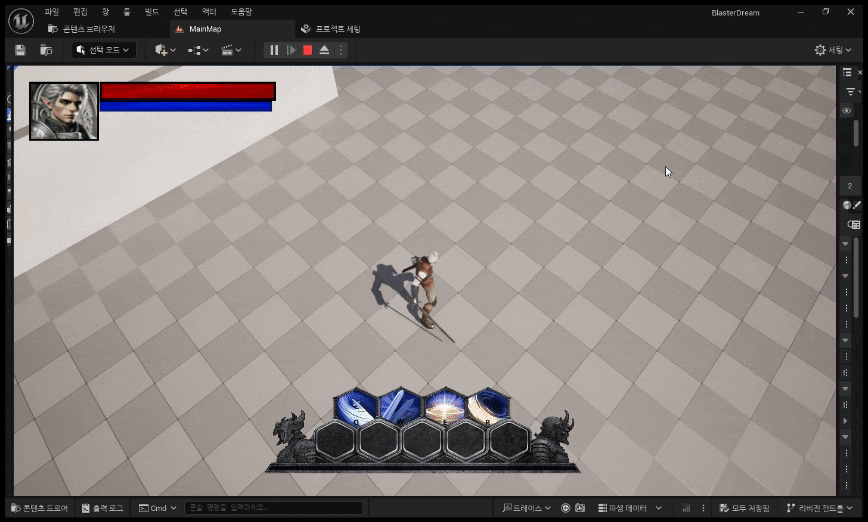Open the 선택 모드 selection mode dropdown
The width and height of the screenshot is (868, 522).
[104, 50]
